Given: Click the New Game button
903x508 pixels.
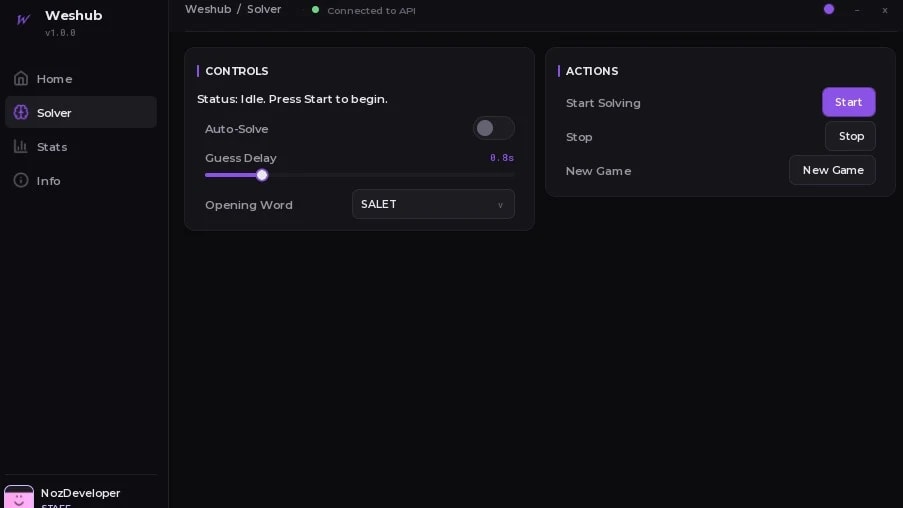Looking at the screenshot, I should [x=832, y=170].
